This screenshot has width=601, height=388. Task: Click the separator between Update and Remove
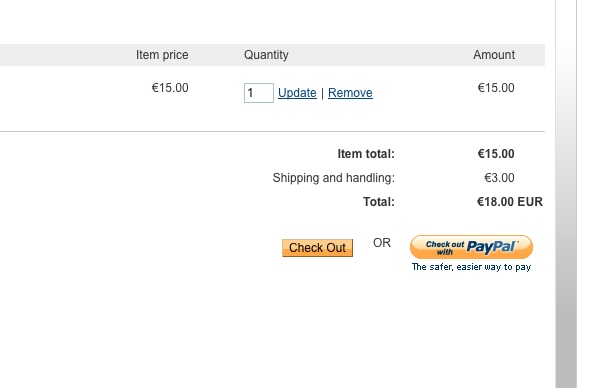(322, 93)
